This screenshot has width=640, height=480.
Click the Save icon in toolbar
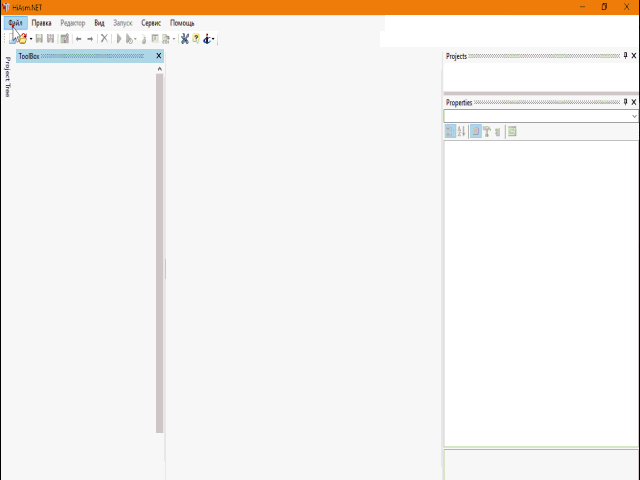click(x=39, y=39)
